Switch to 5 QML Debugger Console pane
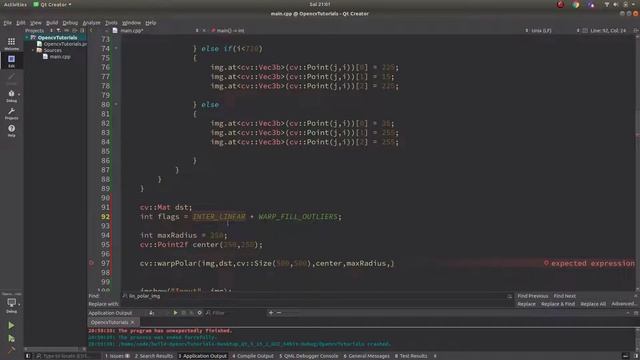The width and height of the screenshot is (640, 360). [x=309, y=356]
